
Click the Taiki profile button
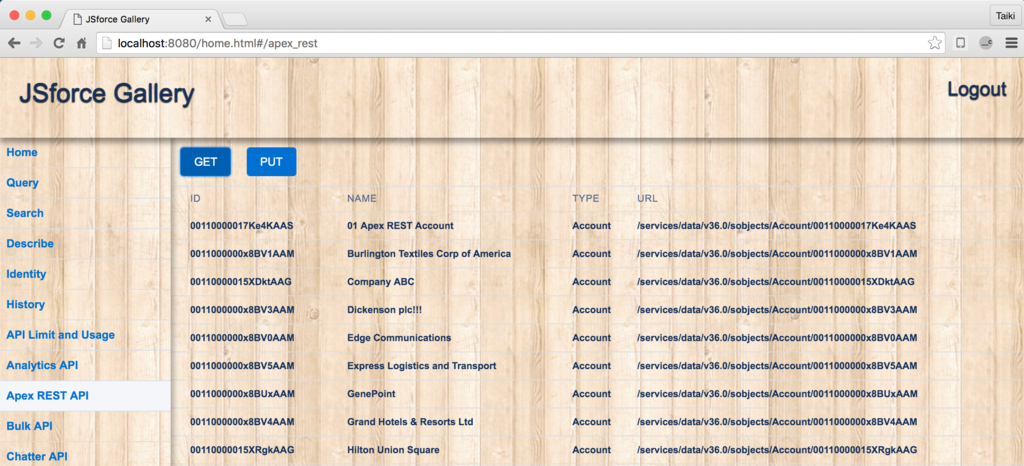[x=1005, y=15]
